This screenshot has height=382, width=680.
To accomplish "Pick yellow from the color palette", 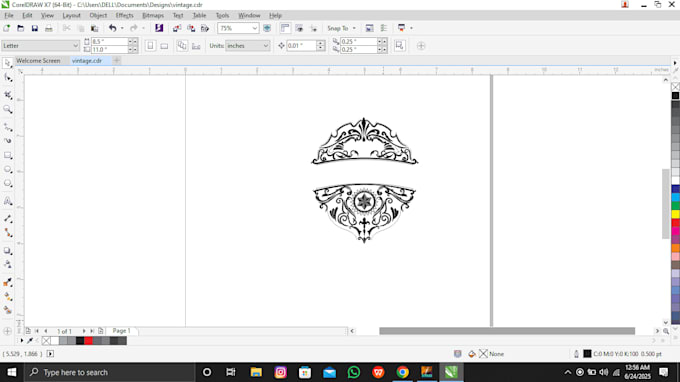I will coord(675,214).
